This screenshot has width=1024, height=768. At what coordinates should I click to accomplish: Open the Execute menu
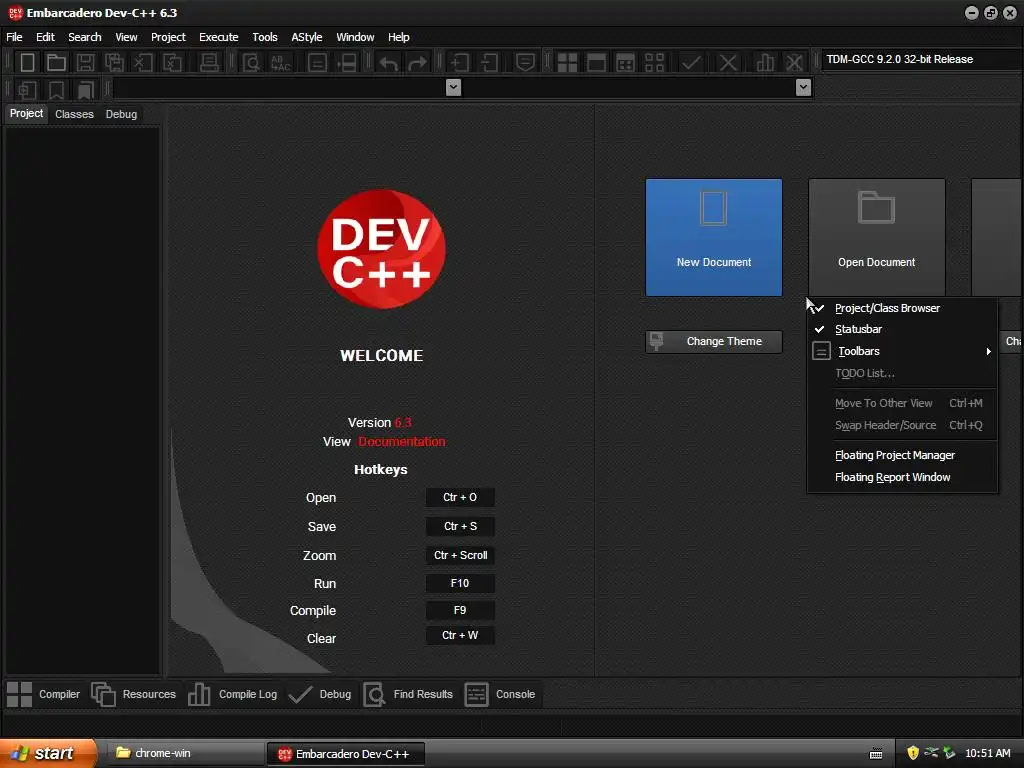coord(219,37)
